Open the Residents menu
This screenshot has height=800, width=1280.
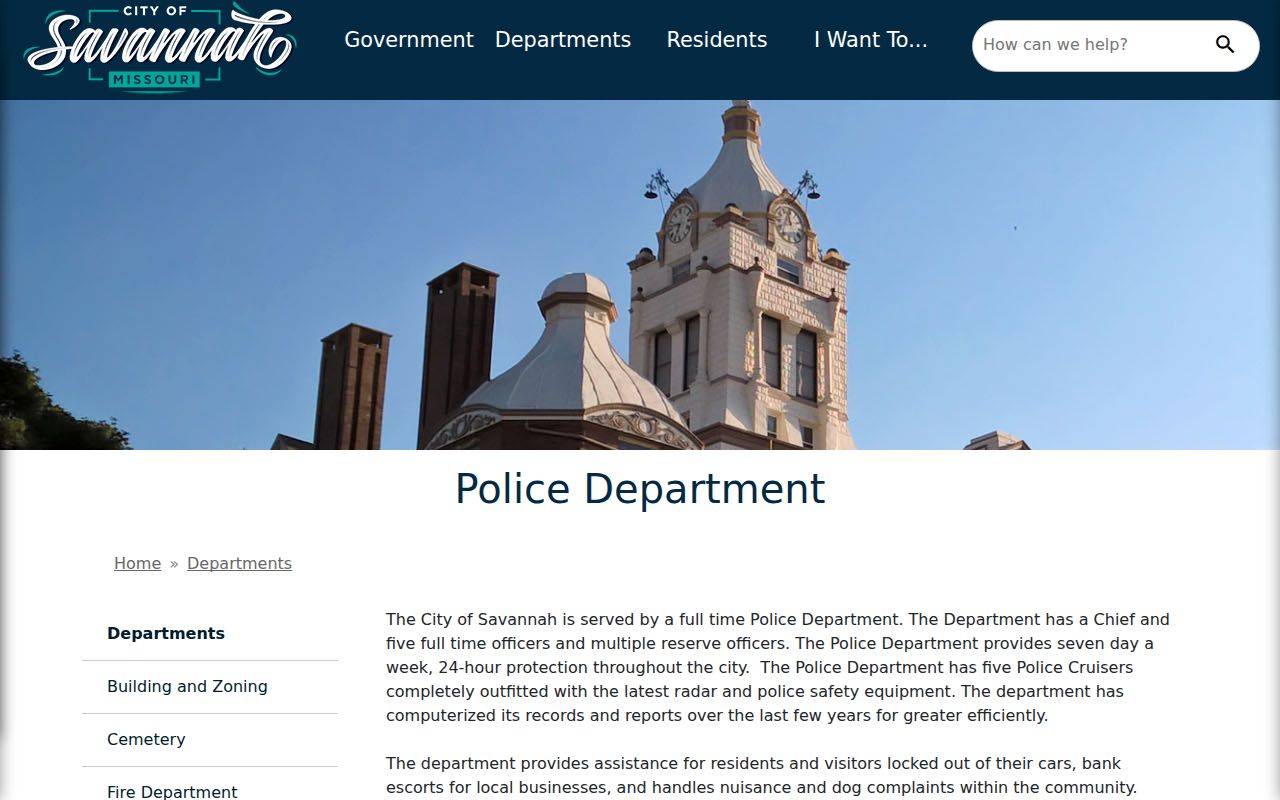point(717,40)
